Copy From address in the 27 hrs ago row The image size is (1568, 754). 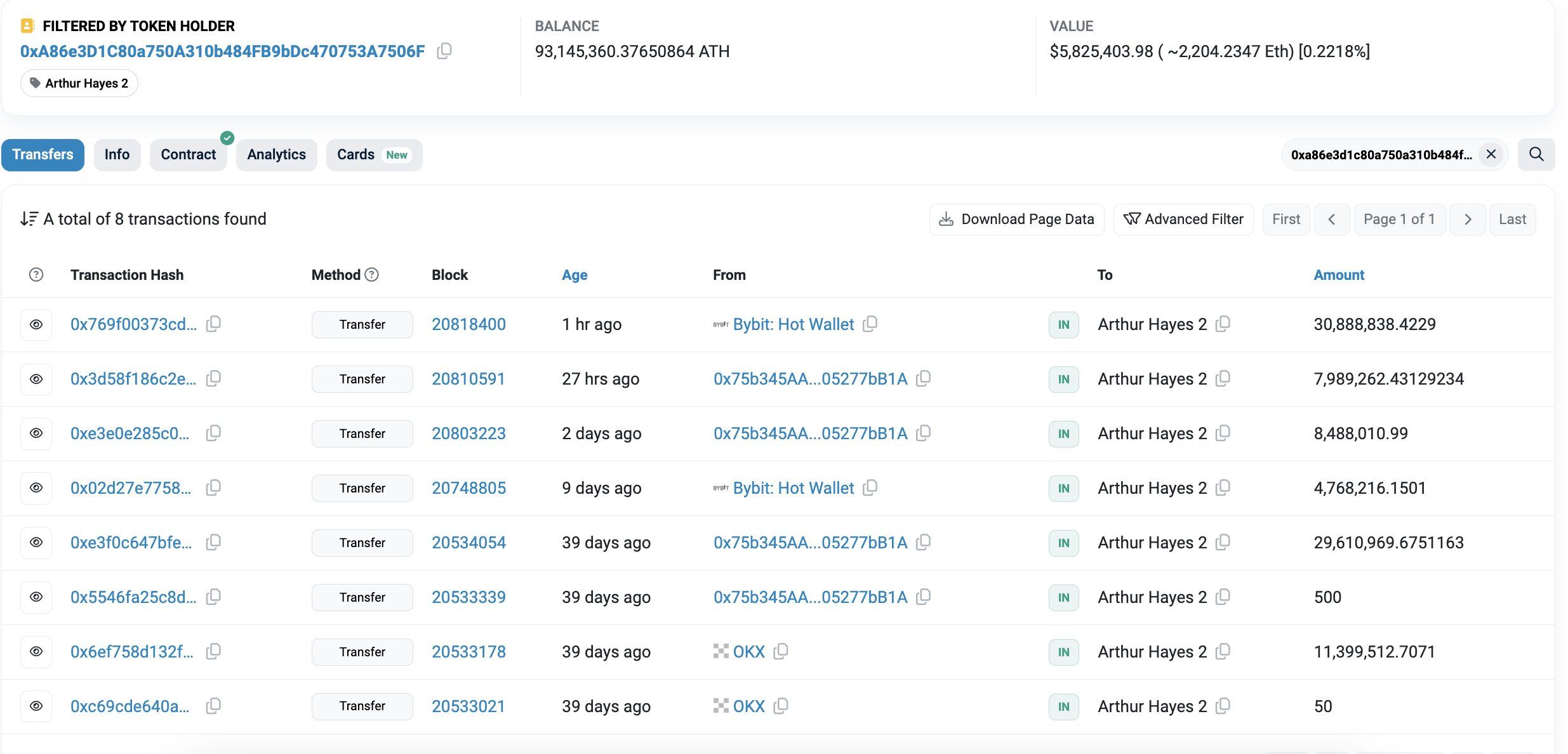click(x=924, y=378)
